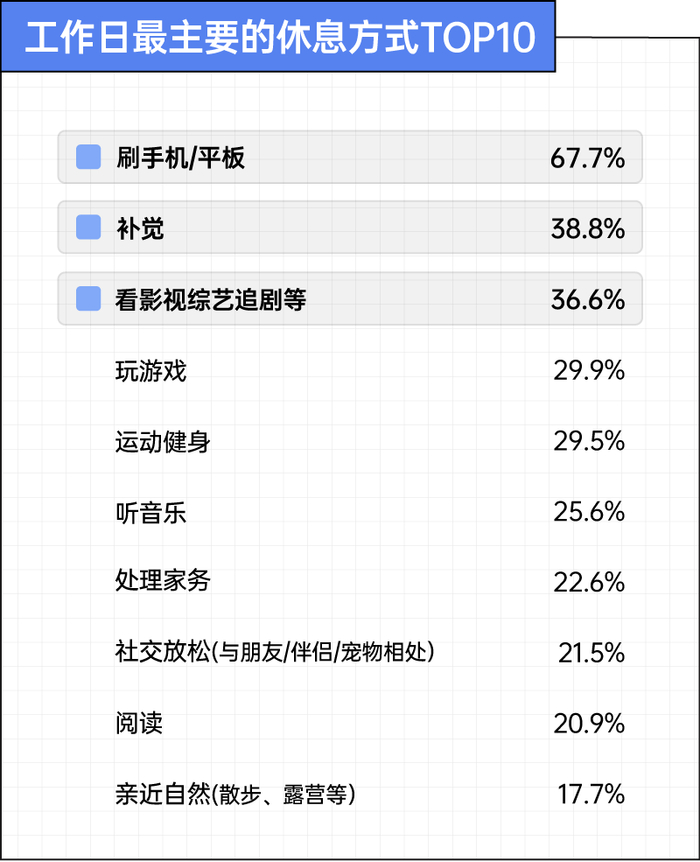Image resolution: width=700 pixels, height=862 pixels.
Task: Click the 20.9% value for 阅读
Action: pos(588,723)
